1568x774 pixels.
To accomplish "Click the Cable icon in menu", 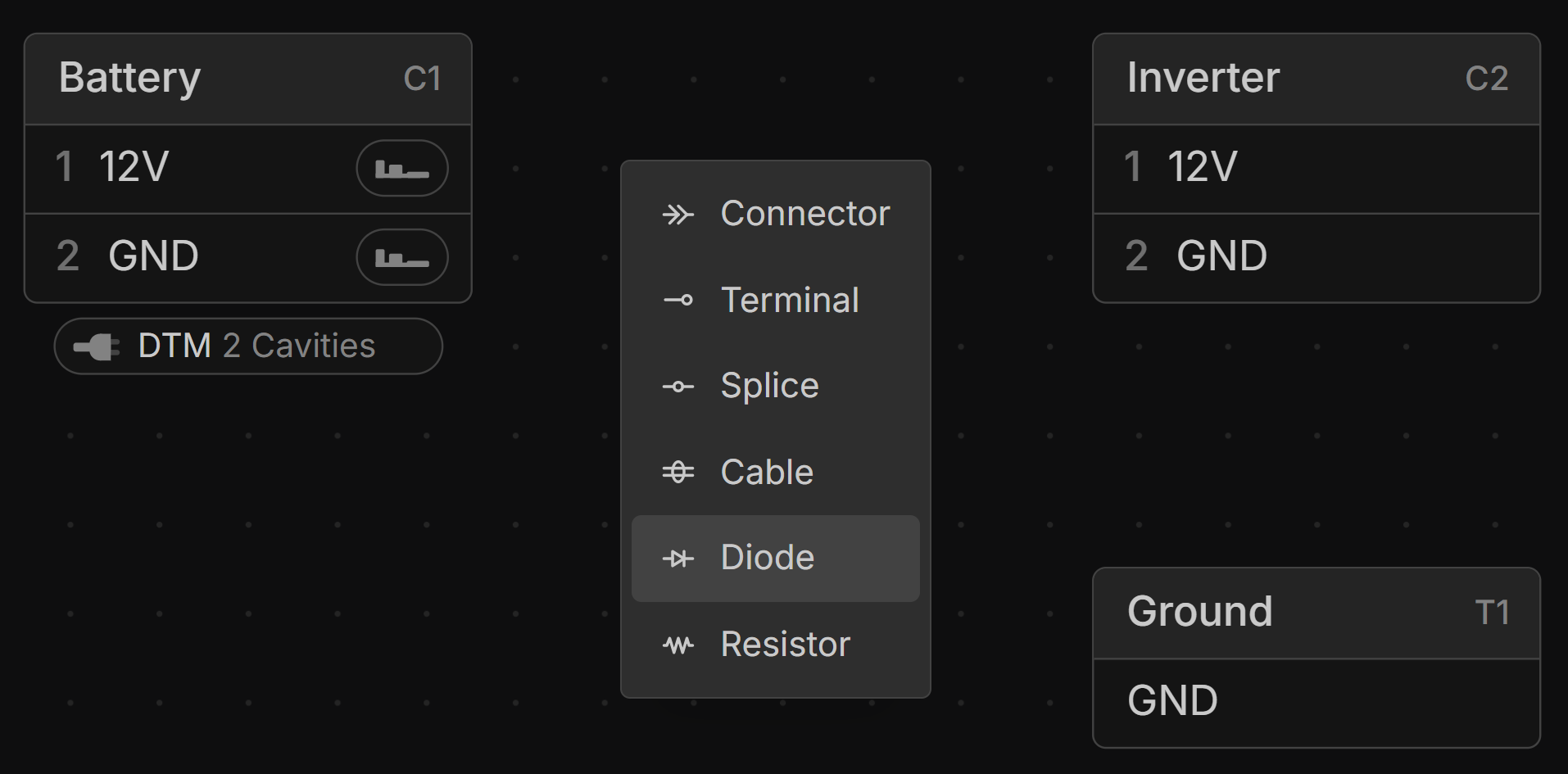I will pyautogui.click(x=678, y=473).
